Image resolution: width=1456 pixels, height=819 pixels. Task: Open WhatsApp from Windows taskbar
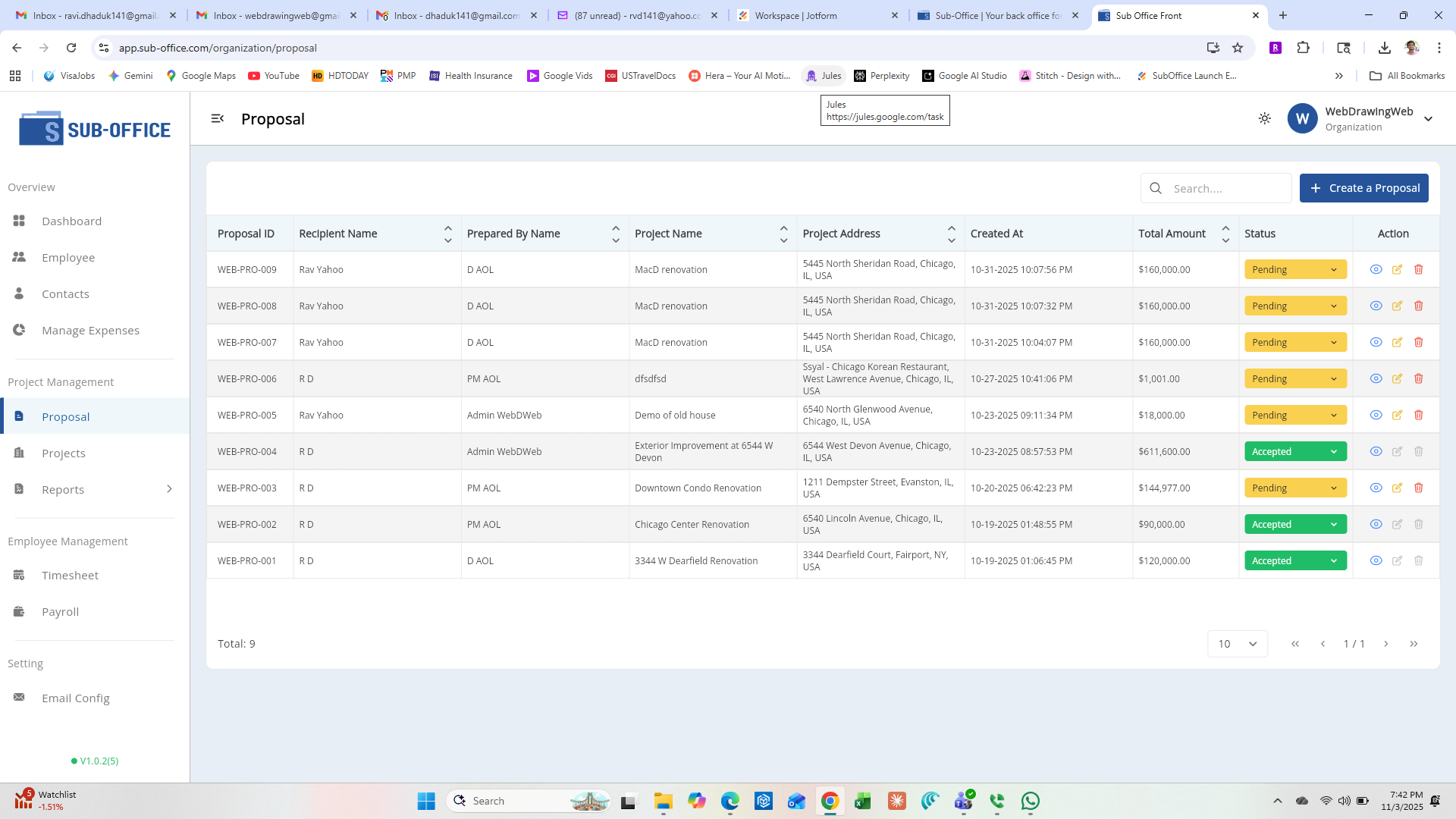pyautogui.click(x=1030, y=801)
